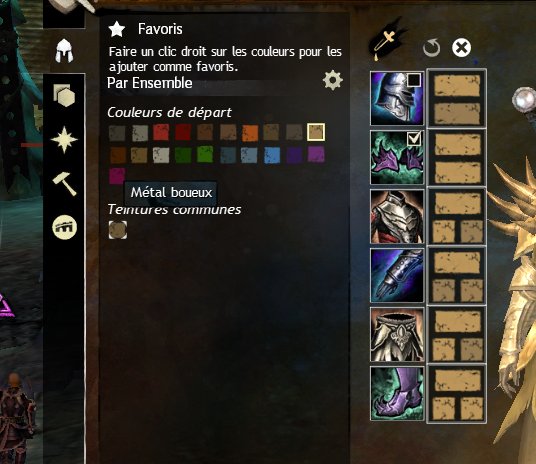Choose the bright green dye swatch
This screenshot has height=464, width=536.
coord(205,155)
